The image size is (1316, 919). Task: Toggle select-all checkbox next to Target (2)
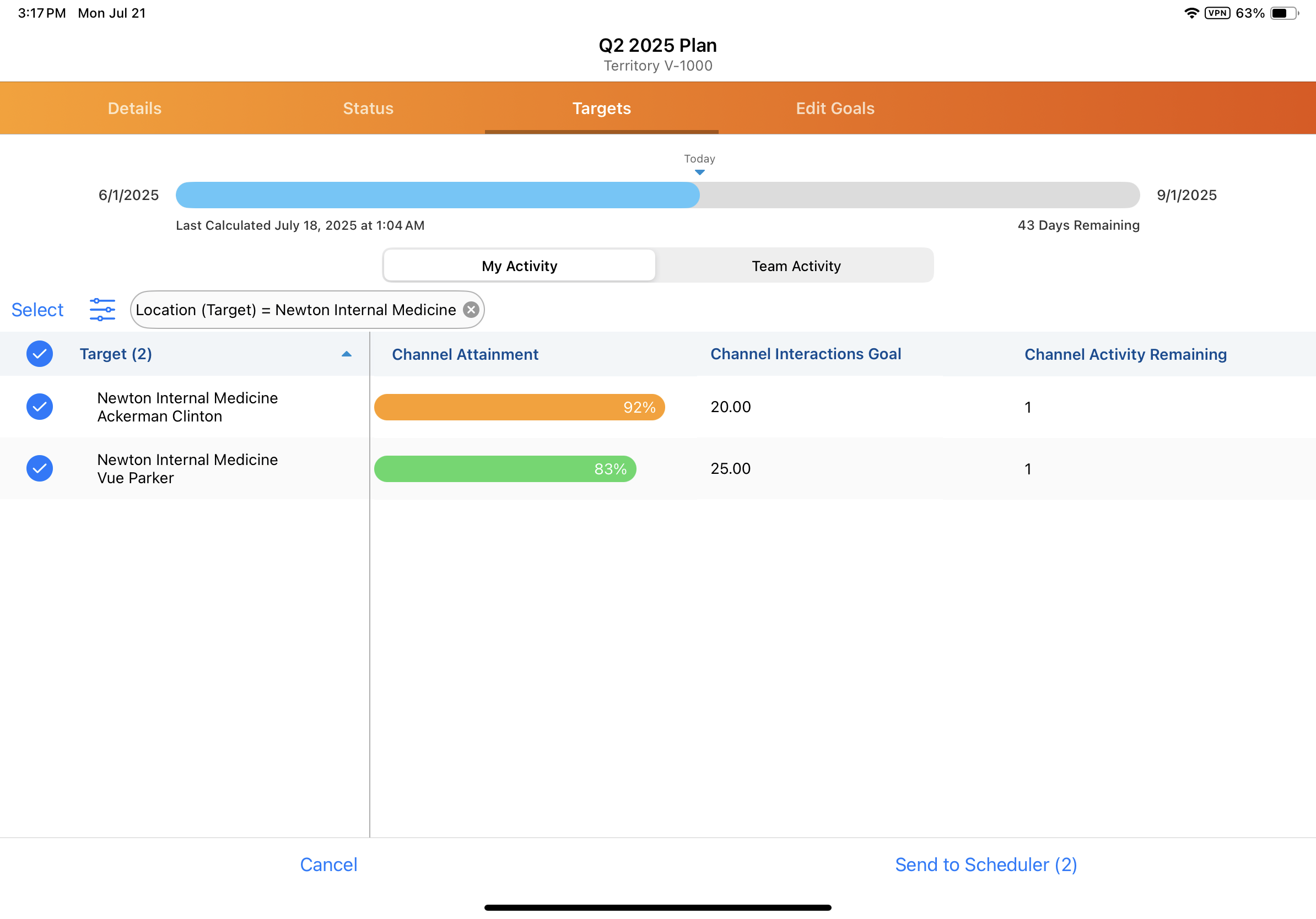pyautogui.click(x=40, y=354)
